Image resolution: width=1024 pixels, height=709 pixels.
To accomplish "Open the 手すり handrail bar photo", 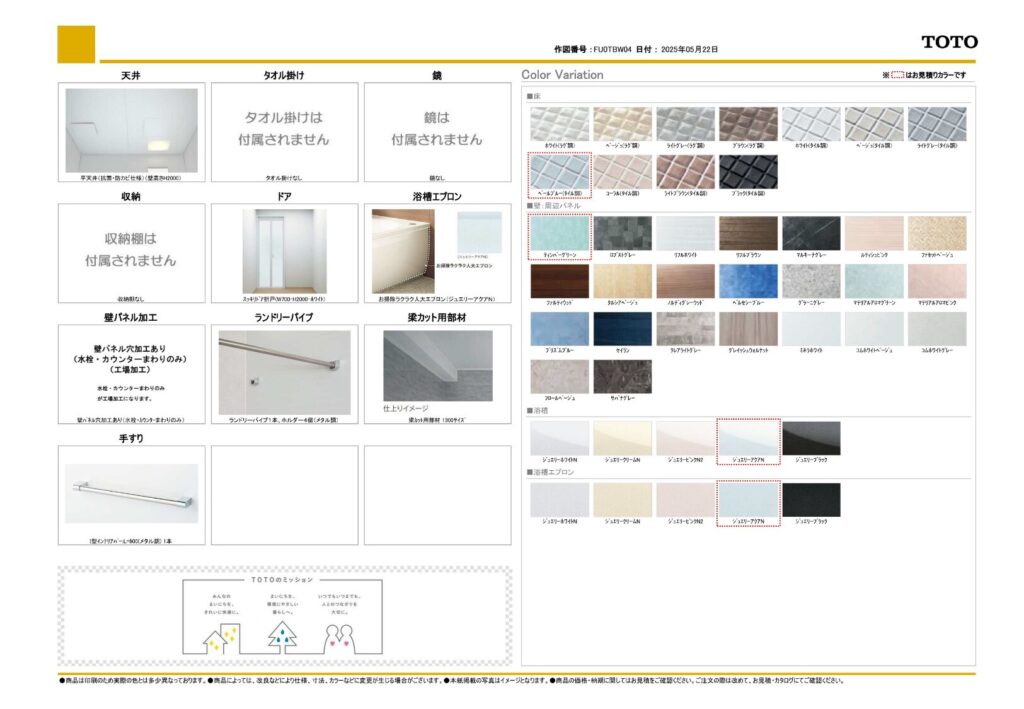I will [x=131, y=493].
